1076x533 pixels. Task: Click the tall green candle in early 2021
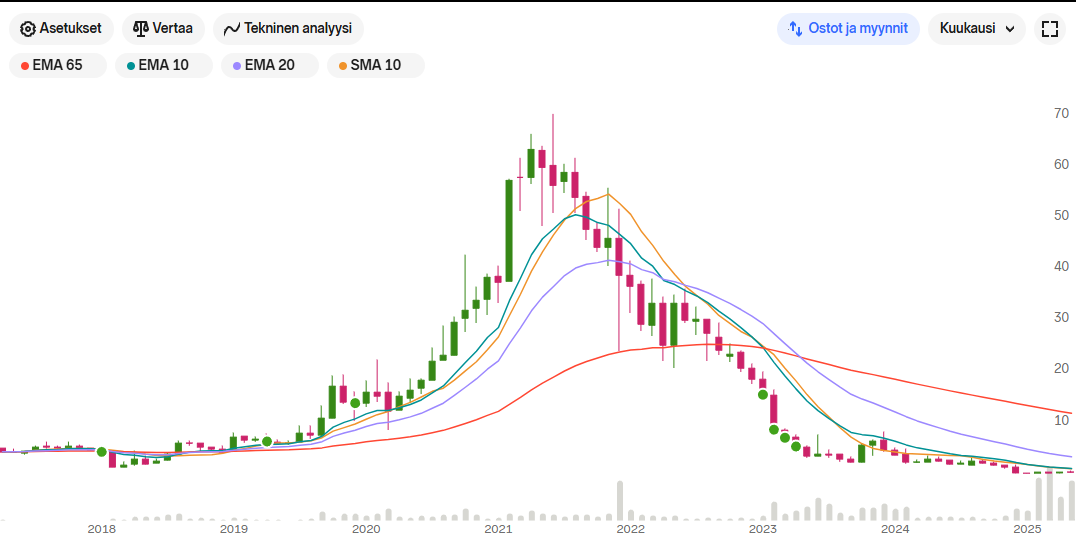pyautogui.click(x=509, y=230)
